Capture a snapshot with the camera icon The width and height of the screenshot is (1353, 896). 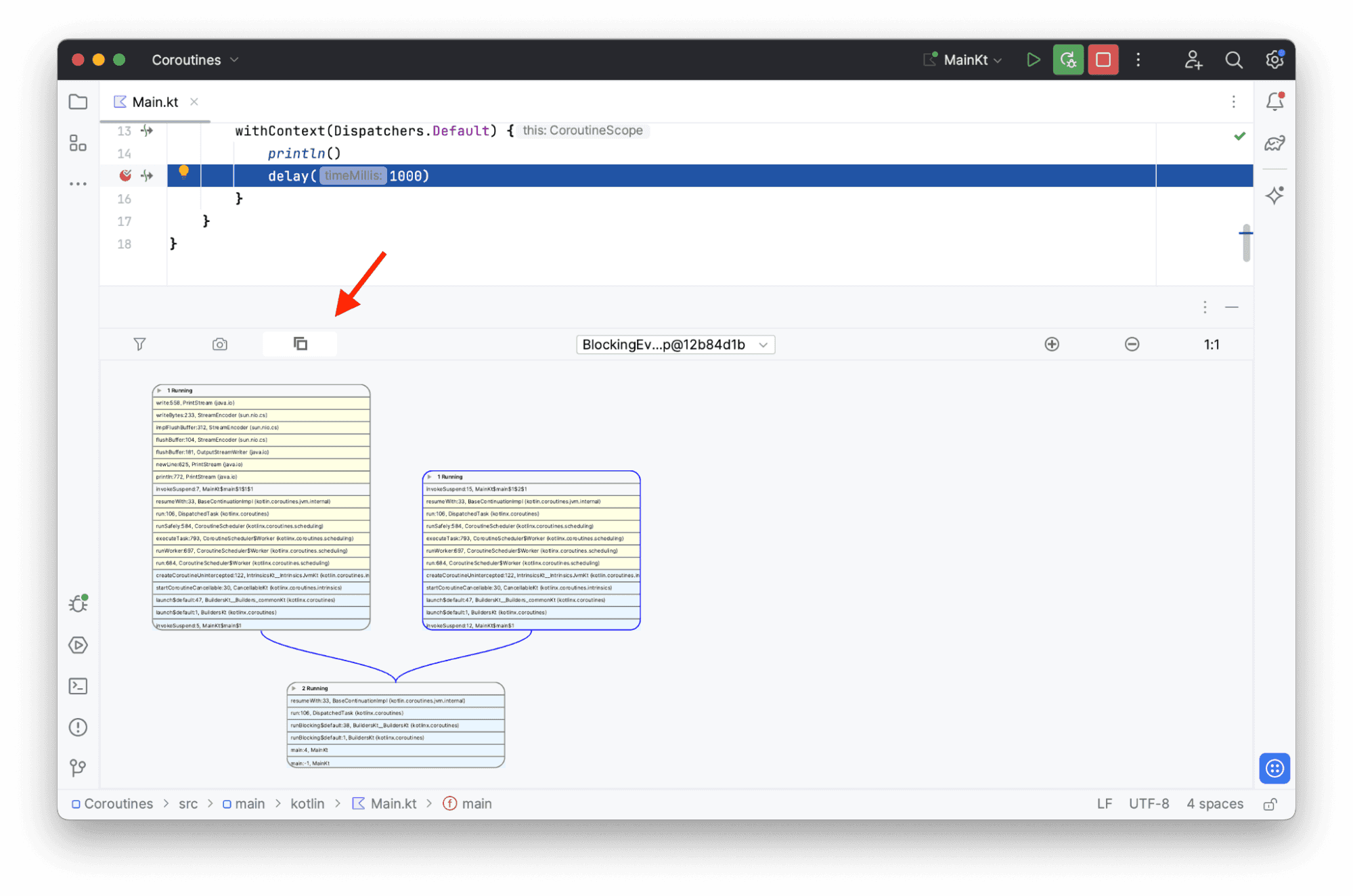pos(219,344)
